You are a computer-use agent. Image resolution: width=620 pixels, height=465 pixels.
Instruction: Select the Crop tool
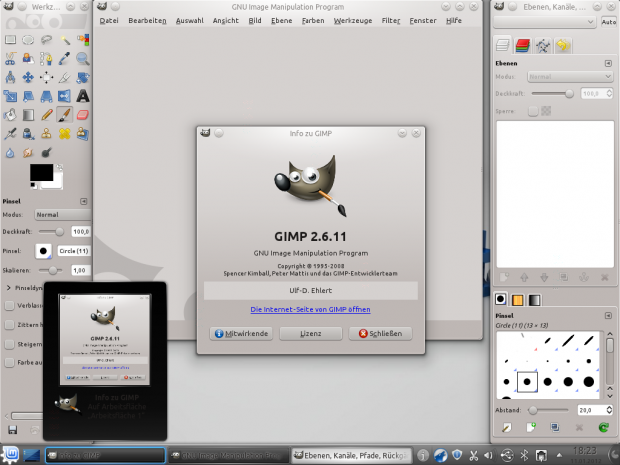coord(64,77)
